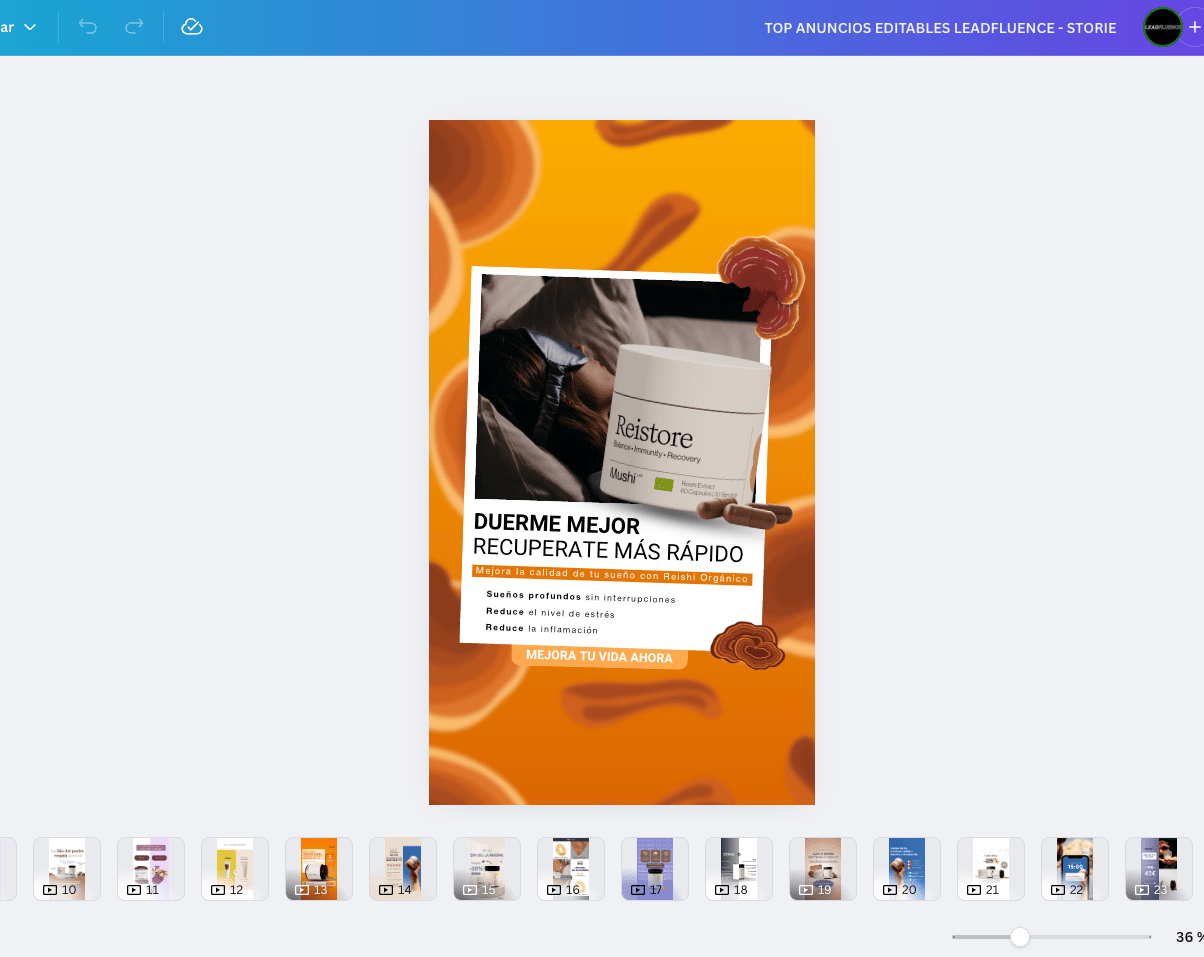
Task: Select the sleeping woman photo on canvas
Action: pyautogui.click(x=545, y=390)
